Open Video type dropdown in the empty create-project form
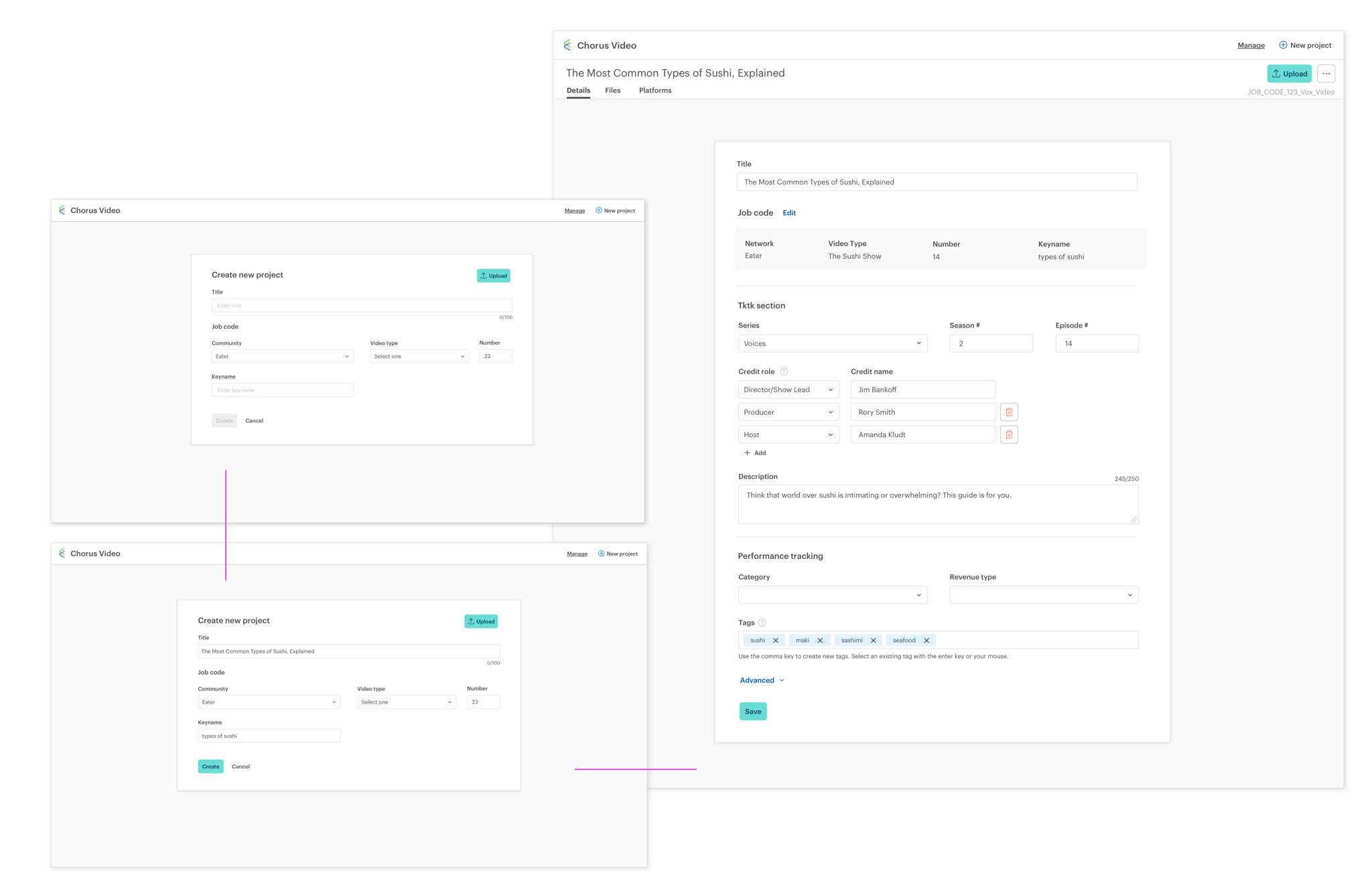 419,357
